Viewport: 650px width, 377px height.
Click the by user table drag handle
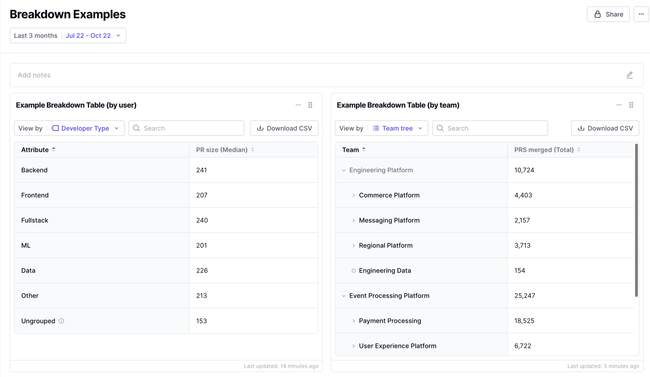(310, 105)
